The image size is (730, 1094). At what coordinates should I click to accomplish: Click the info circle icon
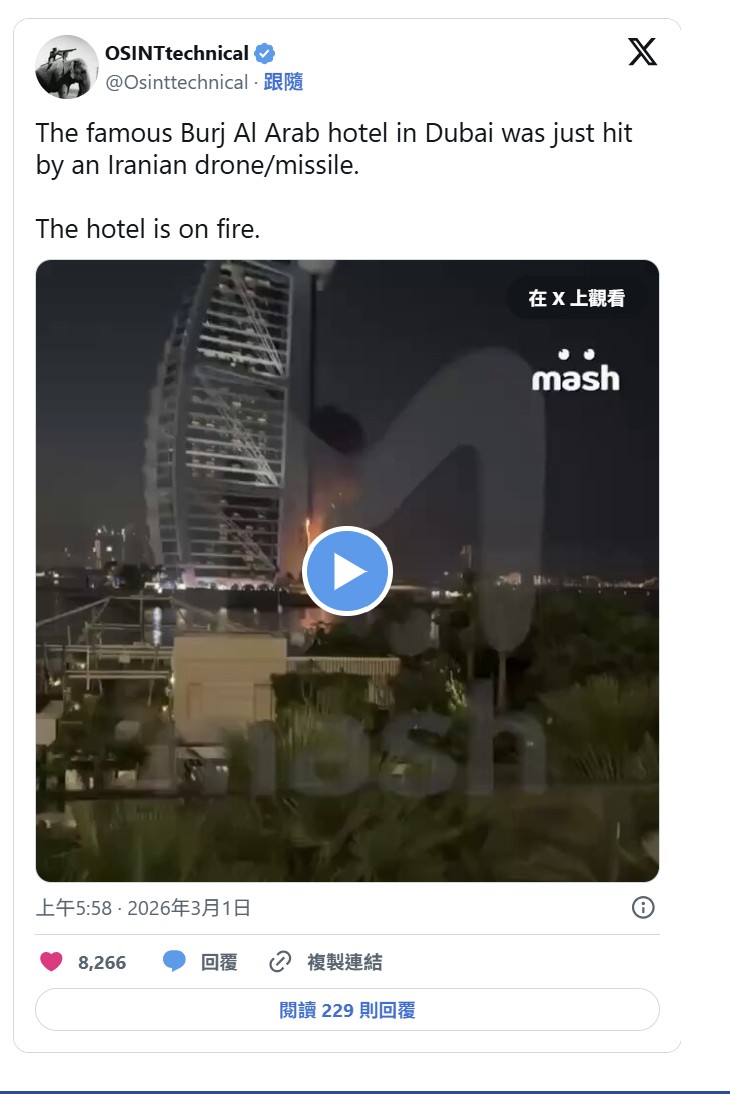point(643,907)
